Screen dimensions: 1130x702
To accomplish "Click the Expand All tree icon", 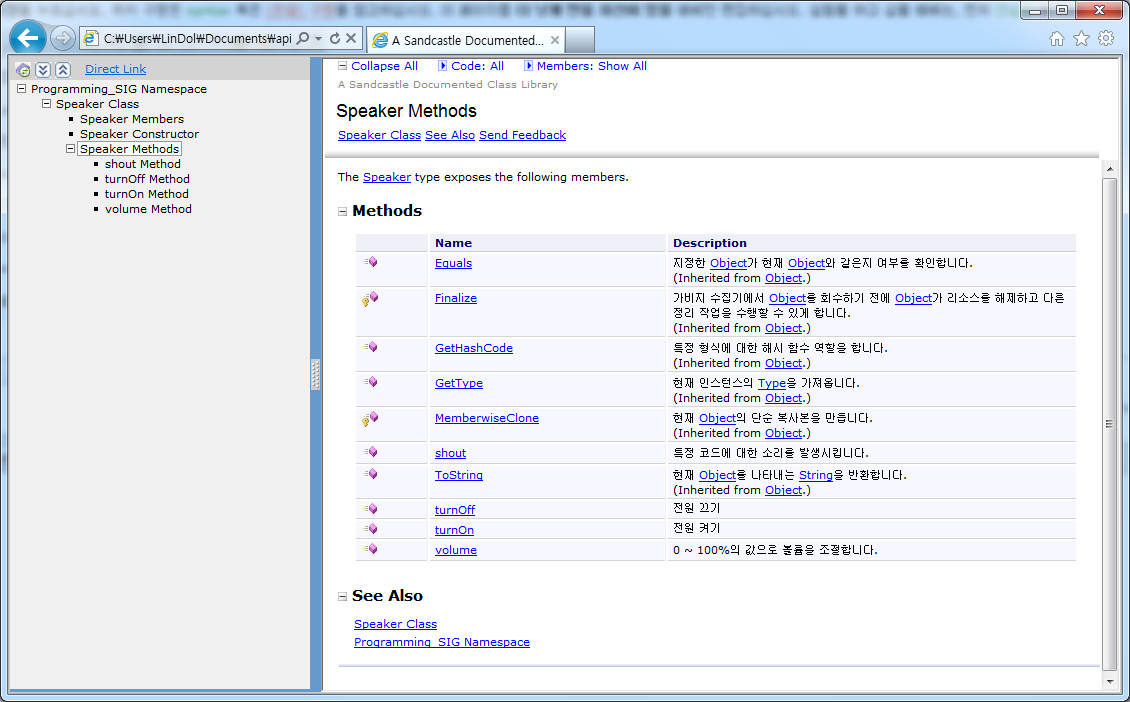I will click(43, 69).
